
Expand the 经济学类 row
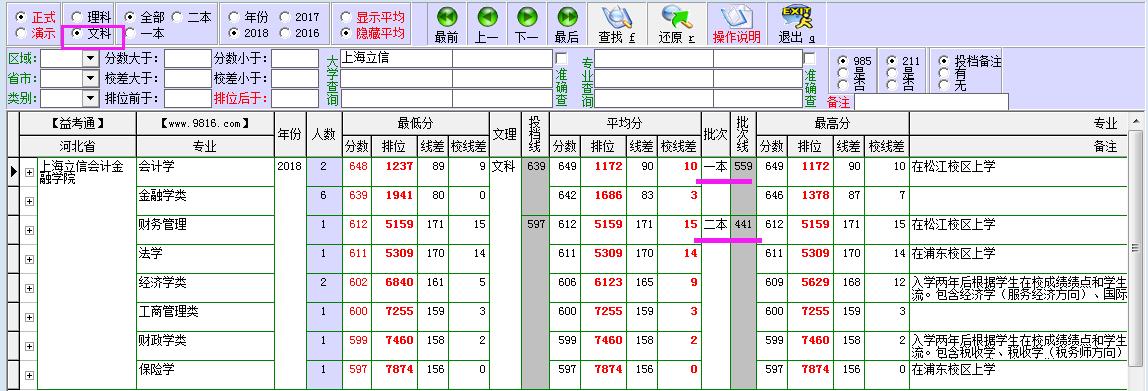tap(29, 288)
